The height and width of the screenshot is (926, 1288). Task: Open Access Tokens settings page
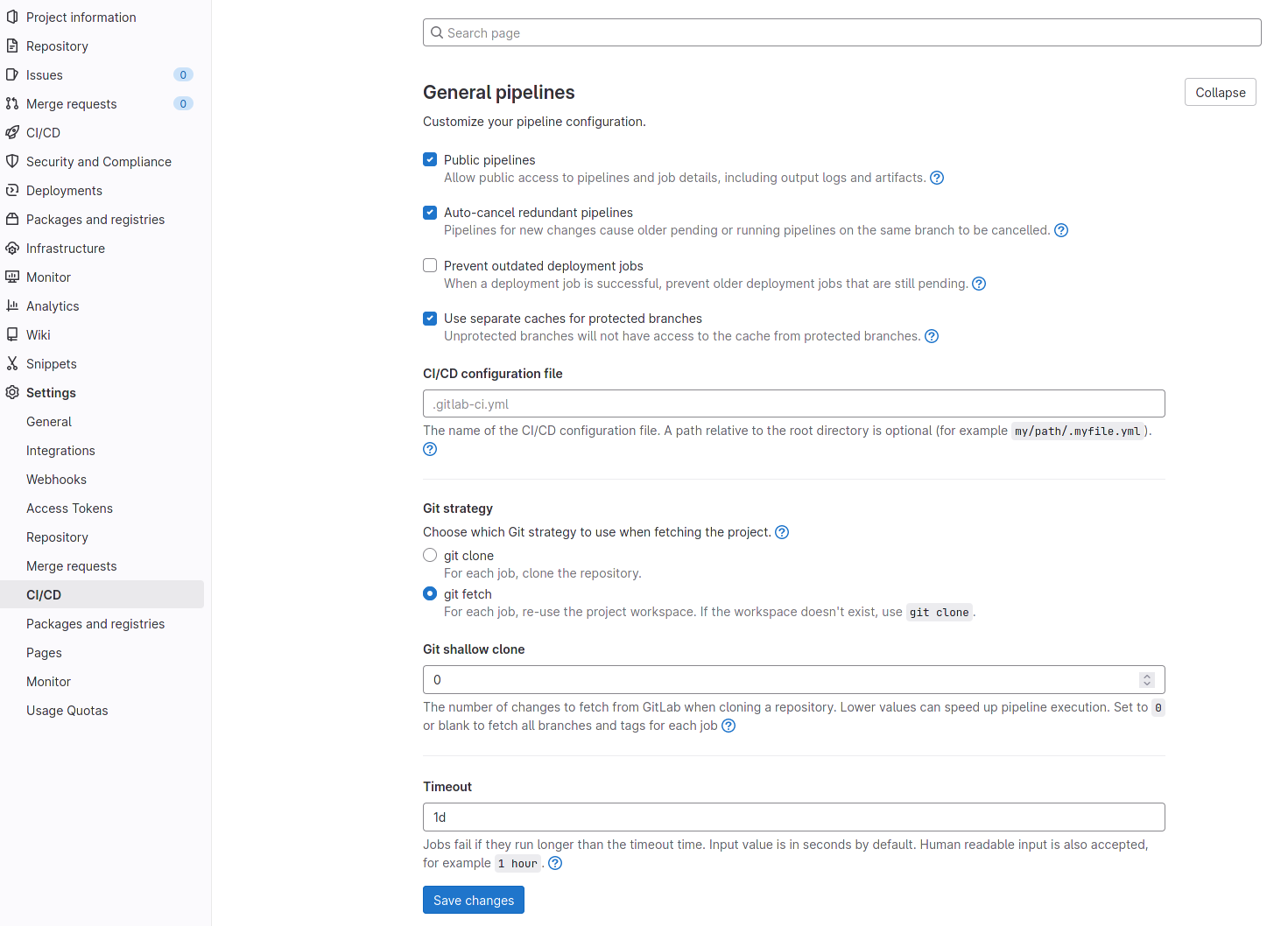point(102,509)
